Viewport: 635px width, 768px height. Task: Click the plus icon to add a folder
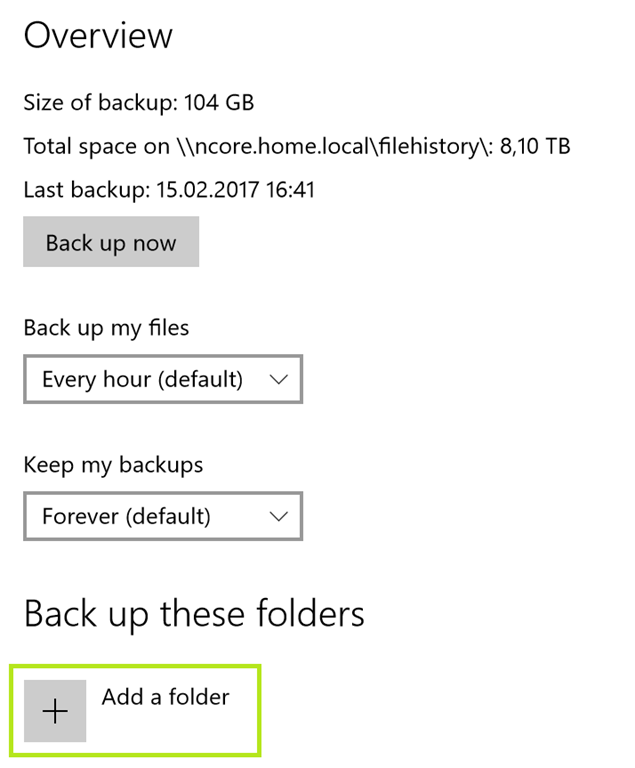pyautogui.click(x=55, y=711)
